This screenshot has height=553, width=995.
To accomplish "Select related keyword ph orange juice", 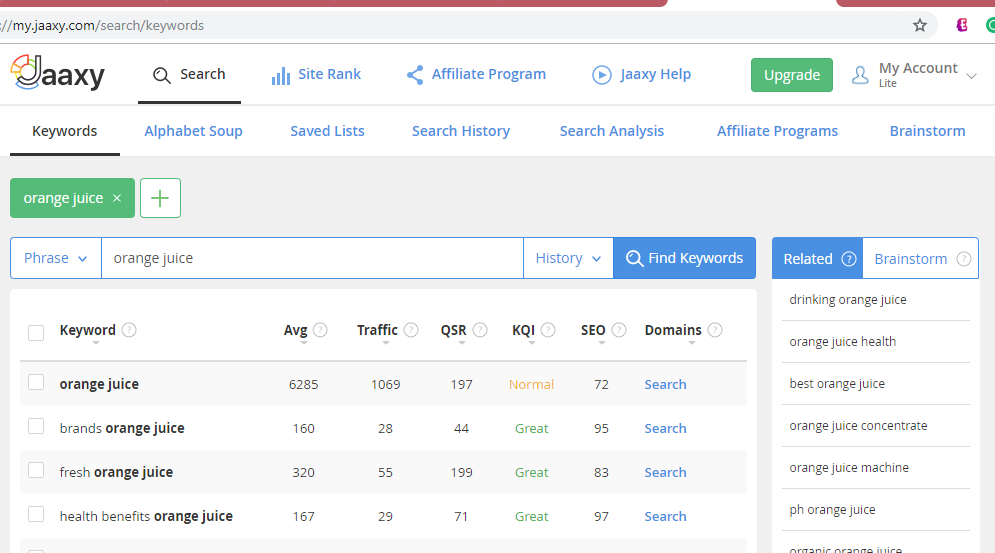I will 832,509.
